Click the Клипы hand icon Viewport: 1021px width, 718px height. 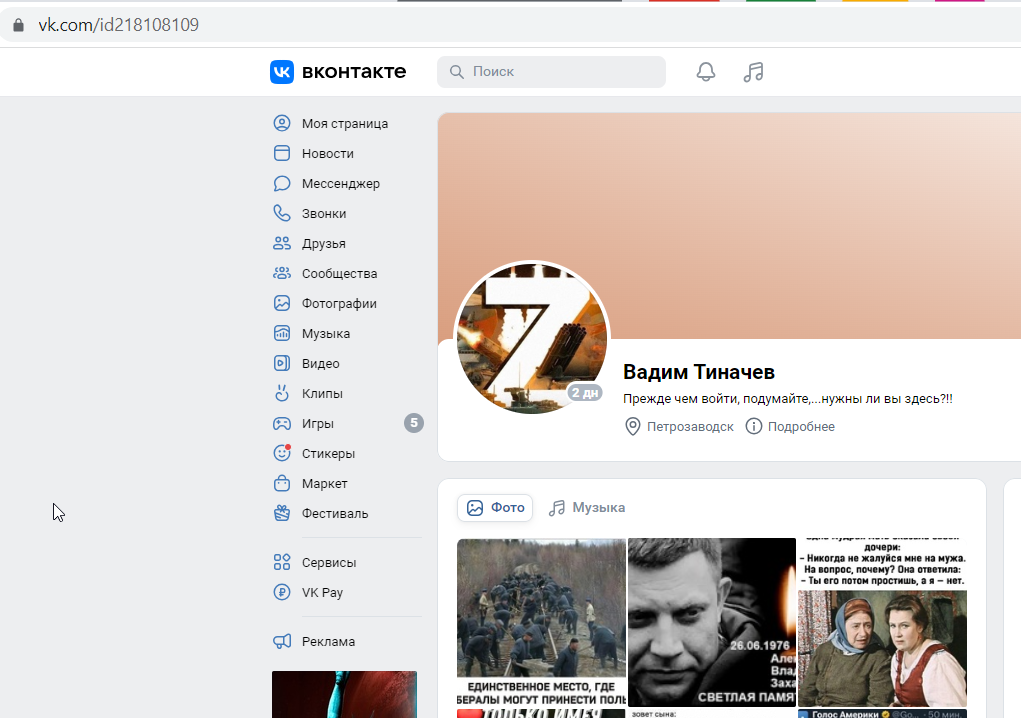click(x=282, y=393)
